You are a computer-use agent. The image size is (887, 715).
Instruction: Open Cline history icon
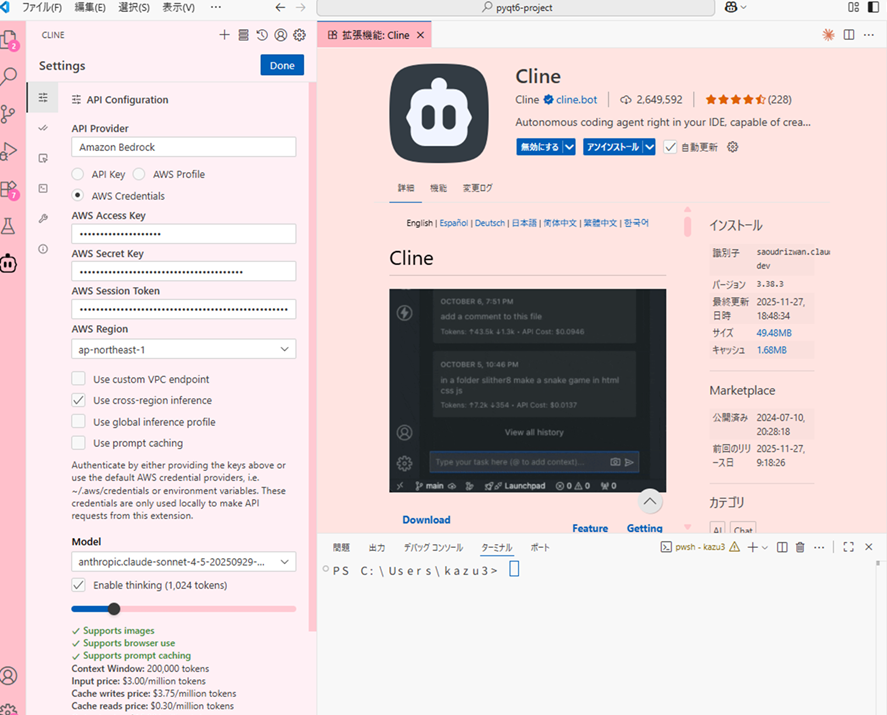click(x=262, y=35)
